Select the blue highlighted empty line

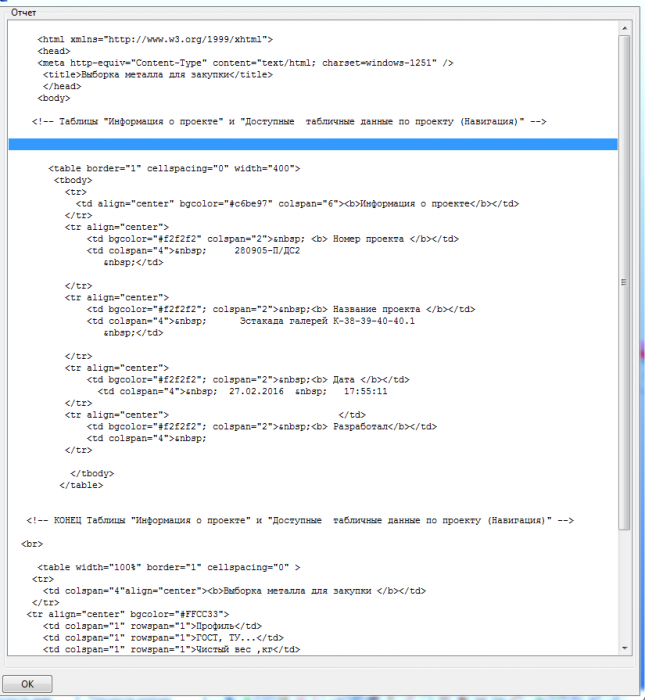[313, 144]
